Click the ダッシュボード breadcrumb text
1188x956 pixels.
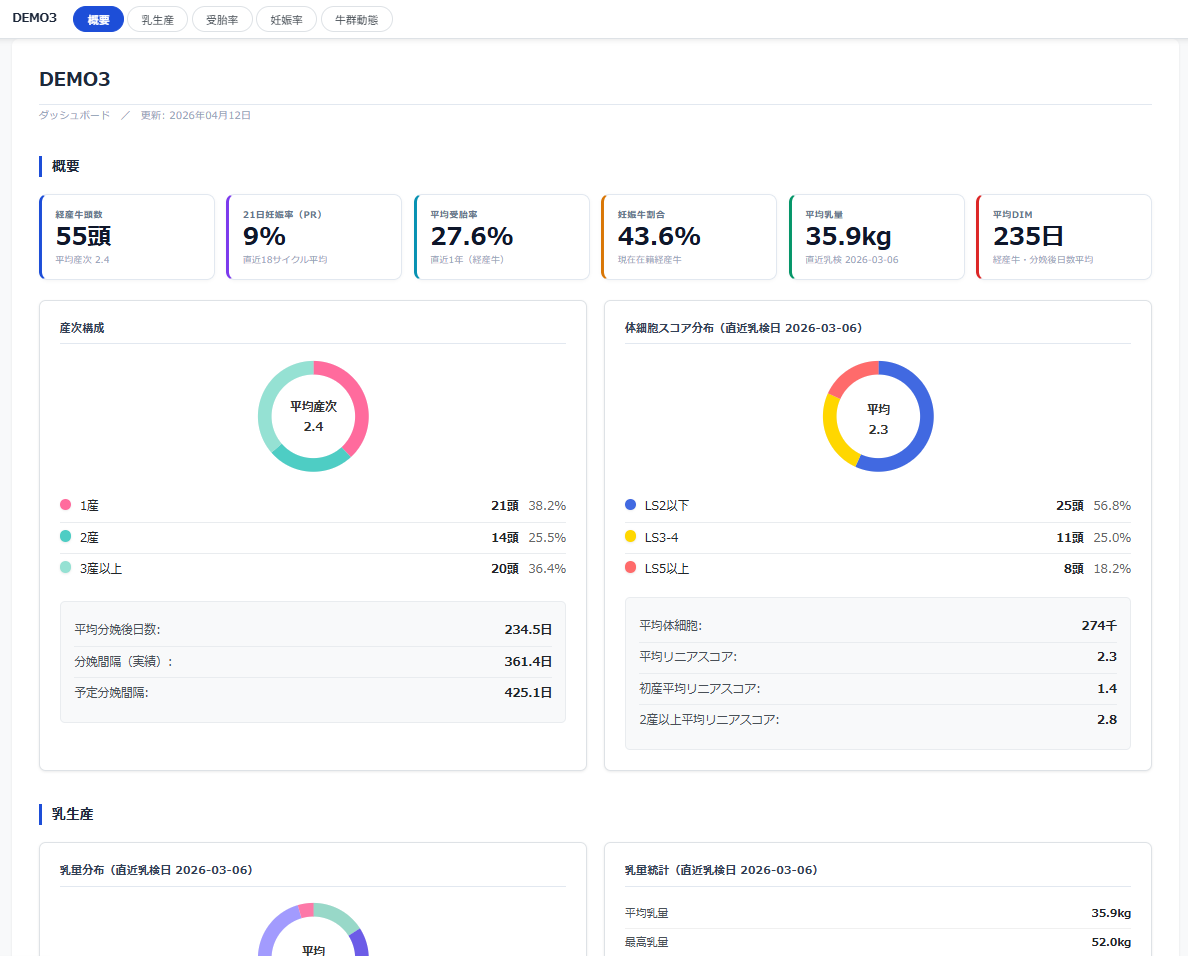(74, 115)
